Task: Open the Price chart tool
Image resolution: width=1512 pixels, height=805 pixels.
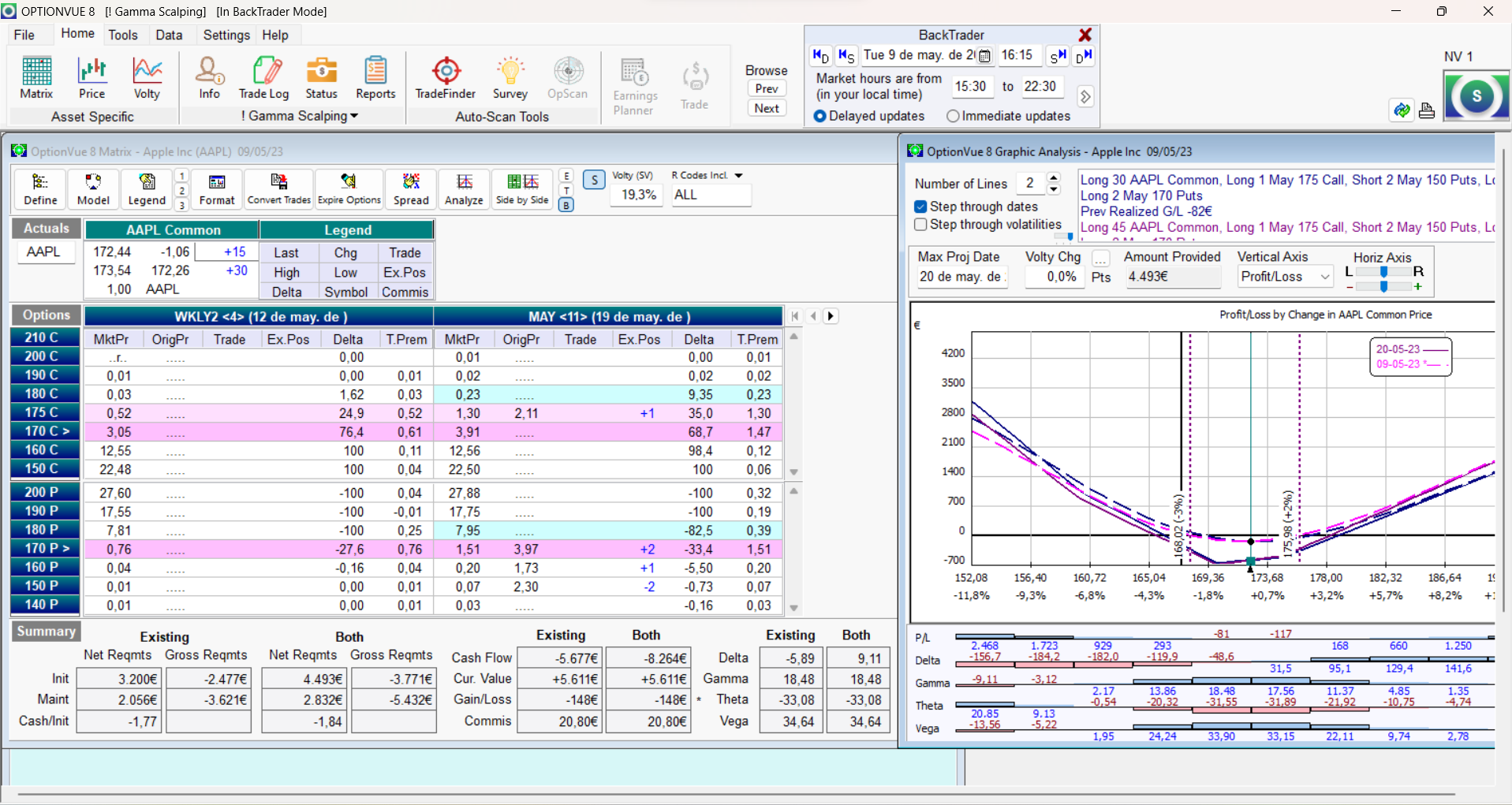Action: 91,78
